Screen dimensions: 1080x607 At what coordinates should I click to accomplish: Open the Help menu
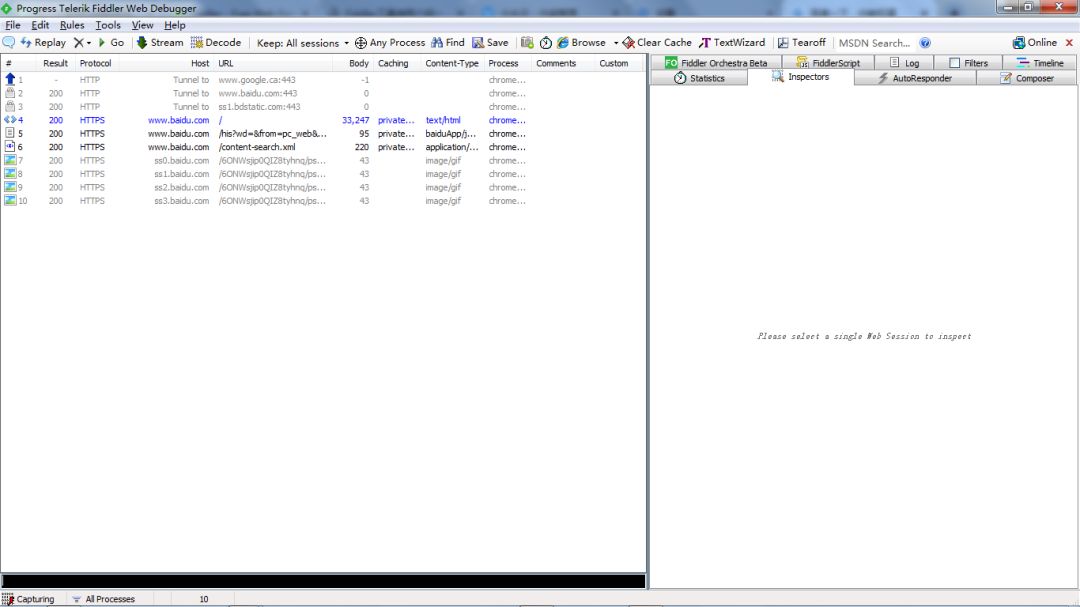[174, 25]
